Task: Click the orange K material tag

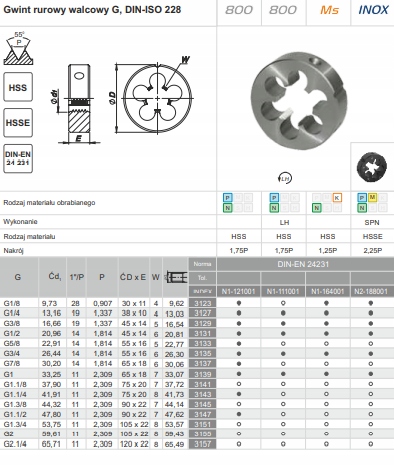Action: pyautogui.click(x=337, y=198)
